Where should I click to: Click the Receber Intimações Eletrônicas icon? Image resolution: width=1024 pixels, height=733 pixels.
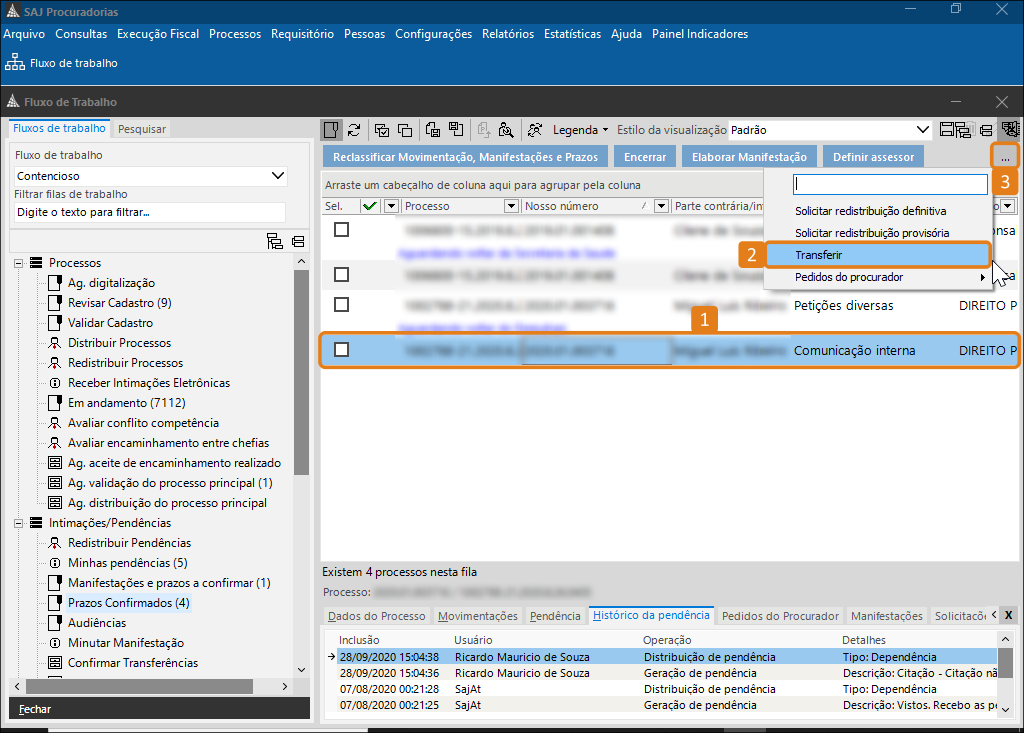point(56,383)
